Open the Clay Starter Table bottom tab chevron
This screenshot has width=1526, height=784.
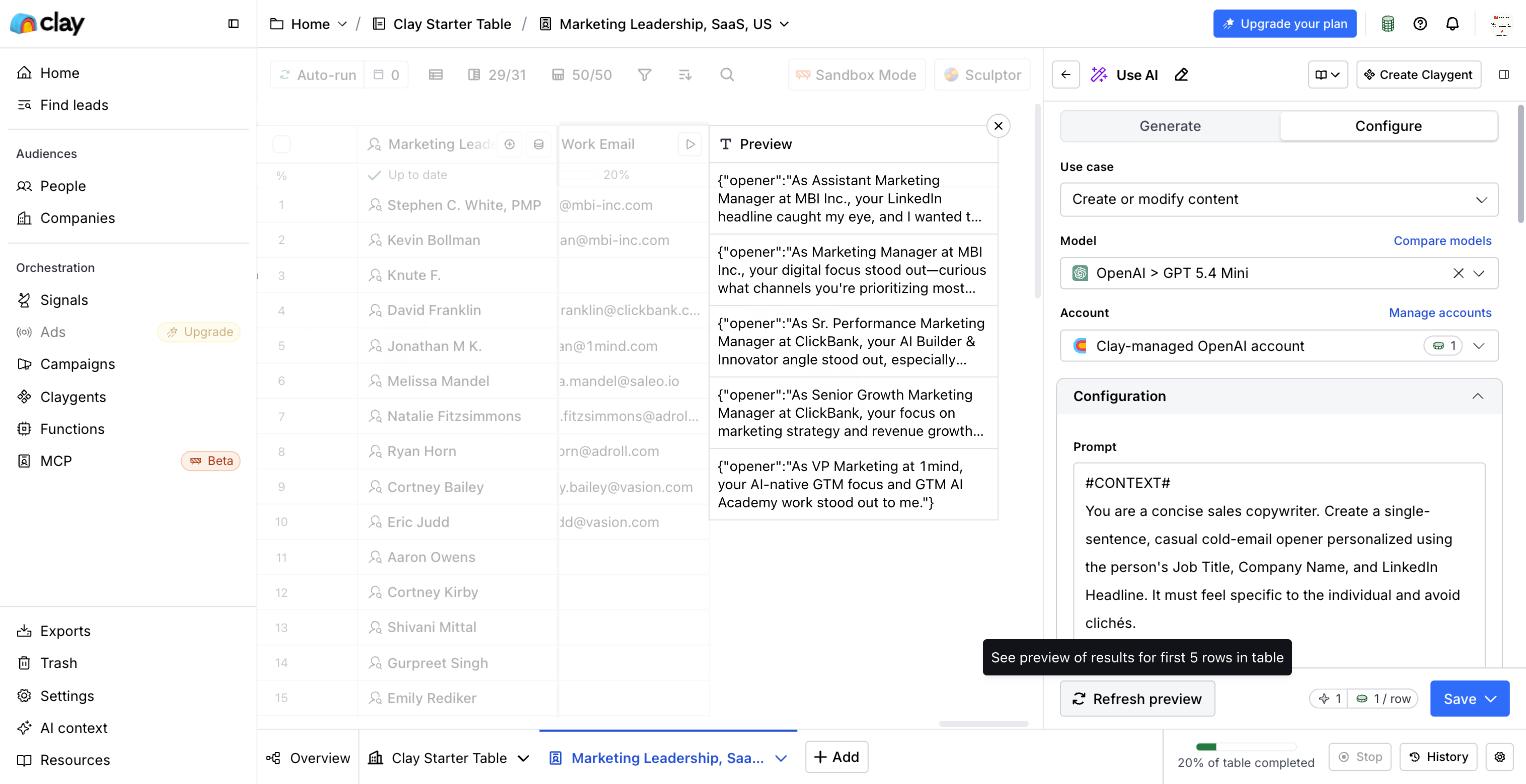pos(523,758)
